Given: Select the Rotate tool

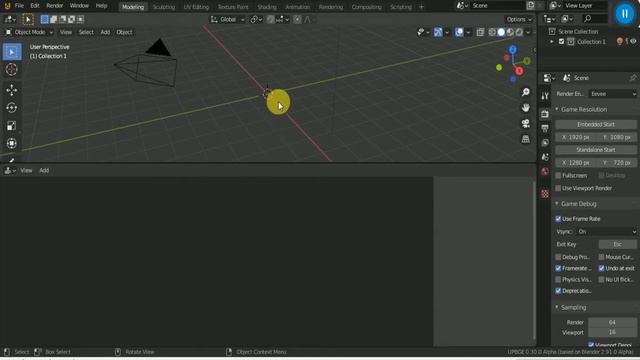Looking at the screenshot, I should click(x=12, y=108).
